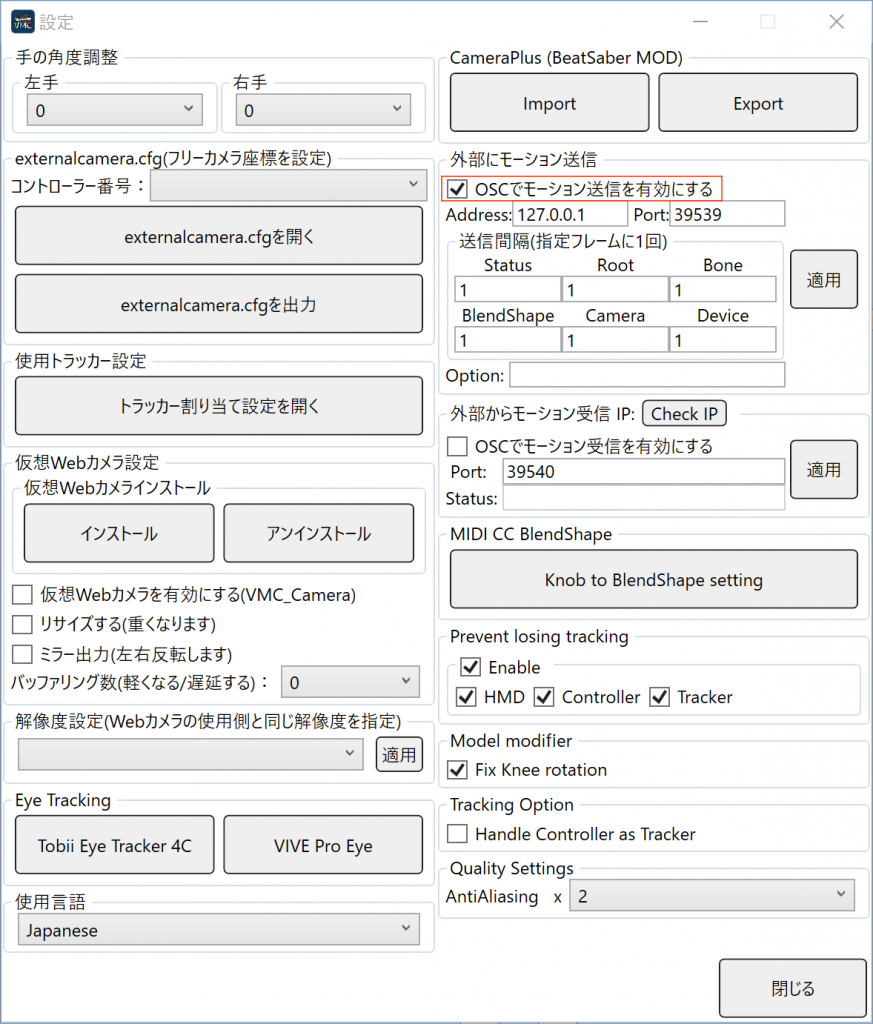Check Handle Controller as Tracker option
The height and width of the screenshot is (1024, 873).
coord(457,834)
